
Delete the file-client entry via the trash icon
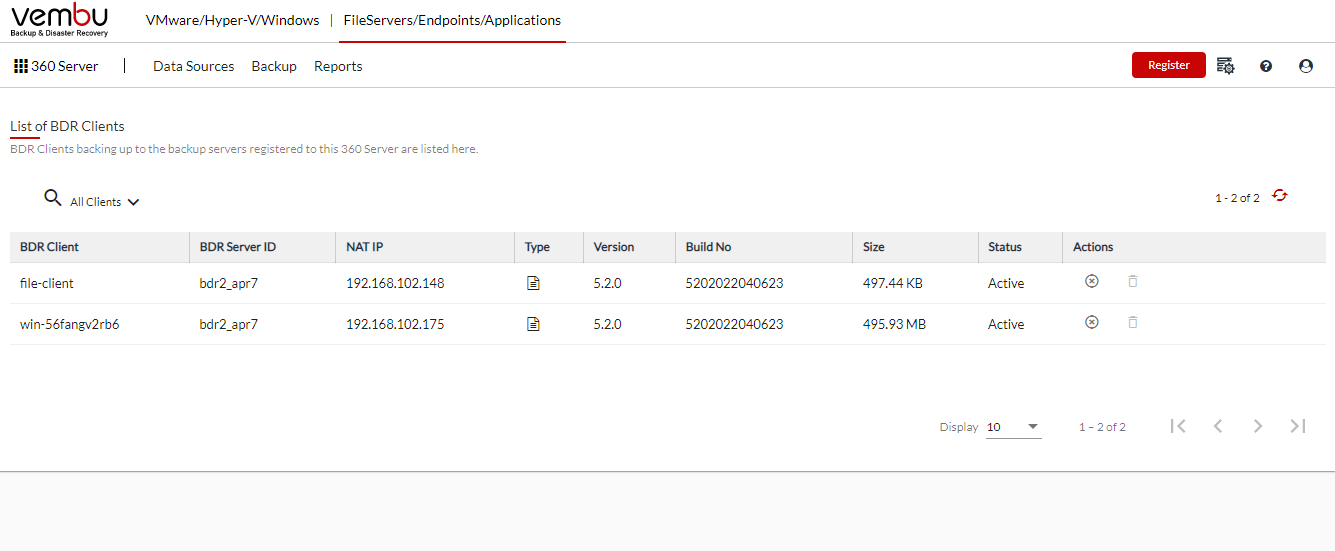(1133, 282)
